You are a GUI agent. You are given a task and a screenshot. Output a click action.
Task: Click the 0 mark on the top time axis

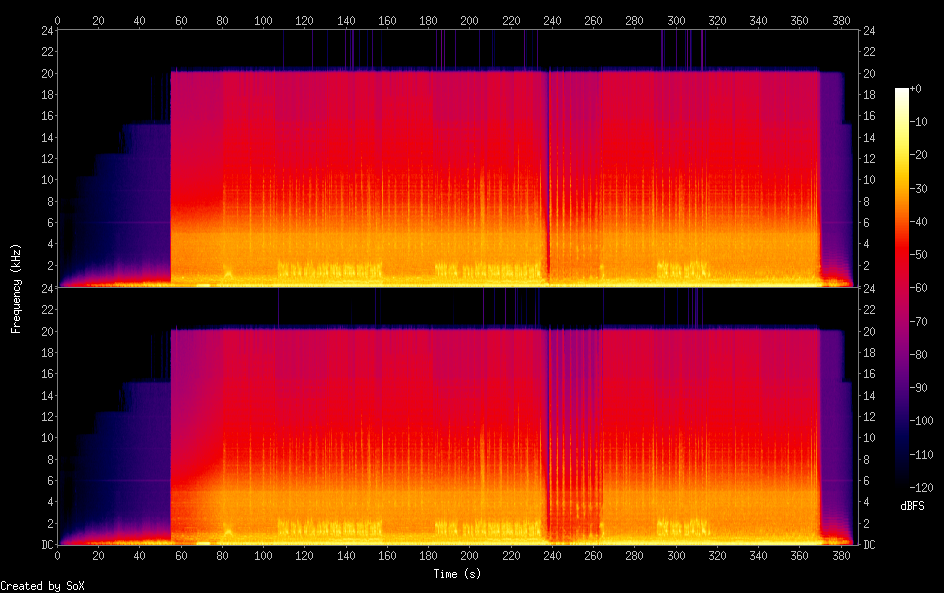pyautogui.click(x=57, y=20)
